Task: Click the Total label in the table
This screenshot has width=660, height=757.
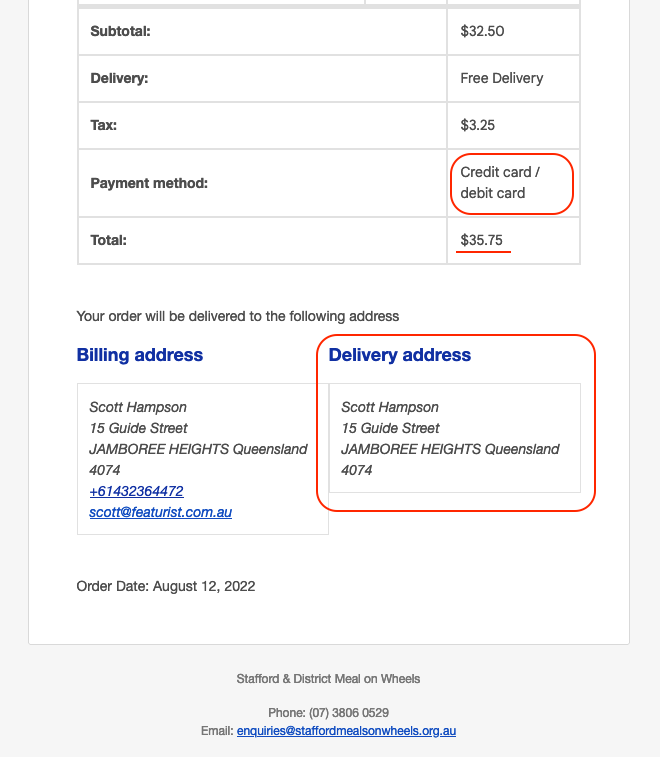Action: (x=109, y=240)
